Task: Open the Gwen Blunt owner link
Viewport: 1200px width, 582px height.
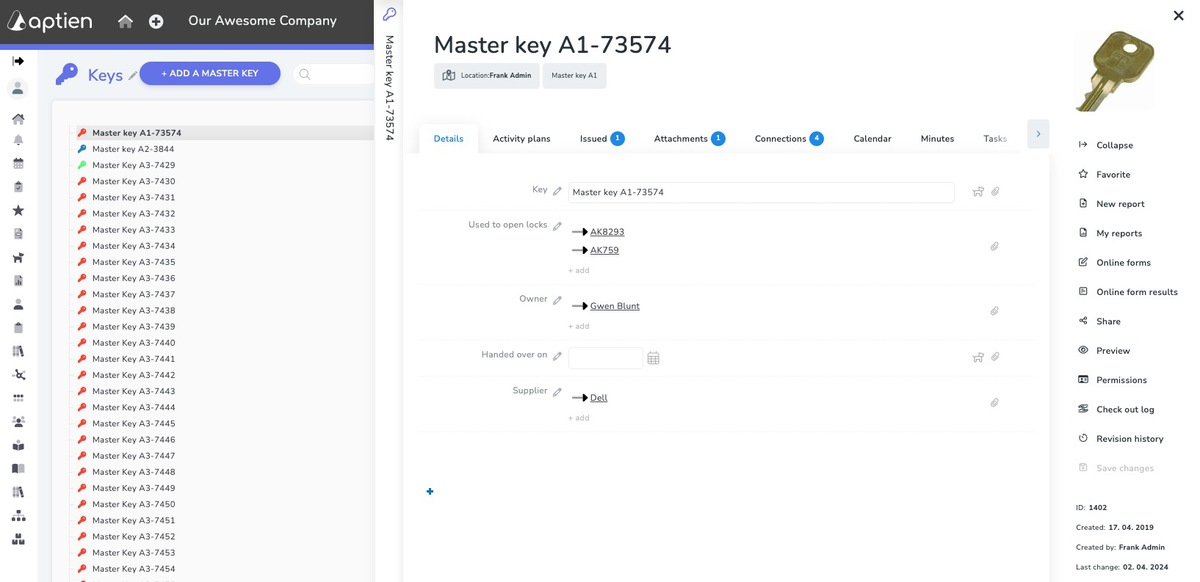Action: (615, 306)
